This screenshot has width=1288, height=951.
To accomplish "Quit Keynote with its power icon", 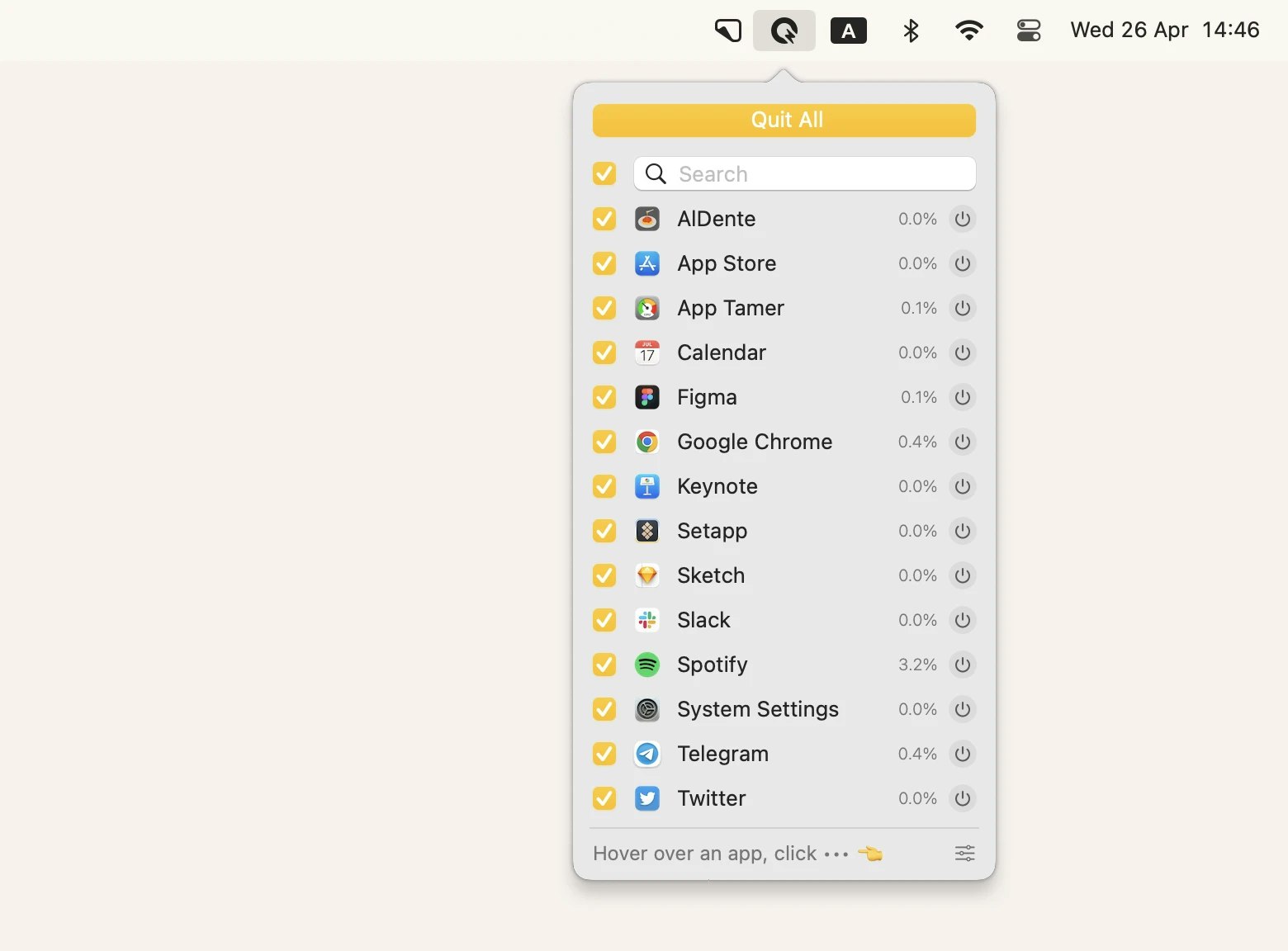I will click(962, 486).
